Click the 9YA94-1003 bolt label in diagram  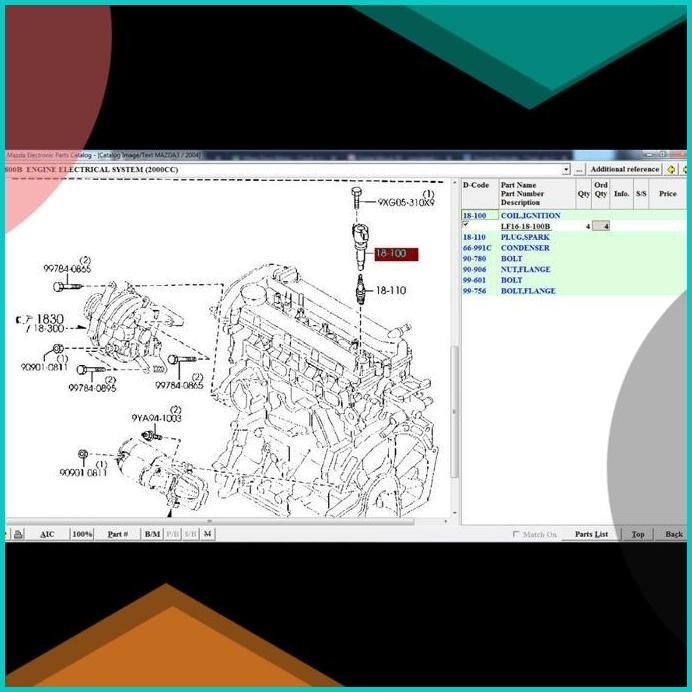click(x=157, y=418)
